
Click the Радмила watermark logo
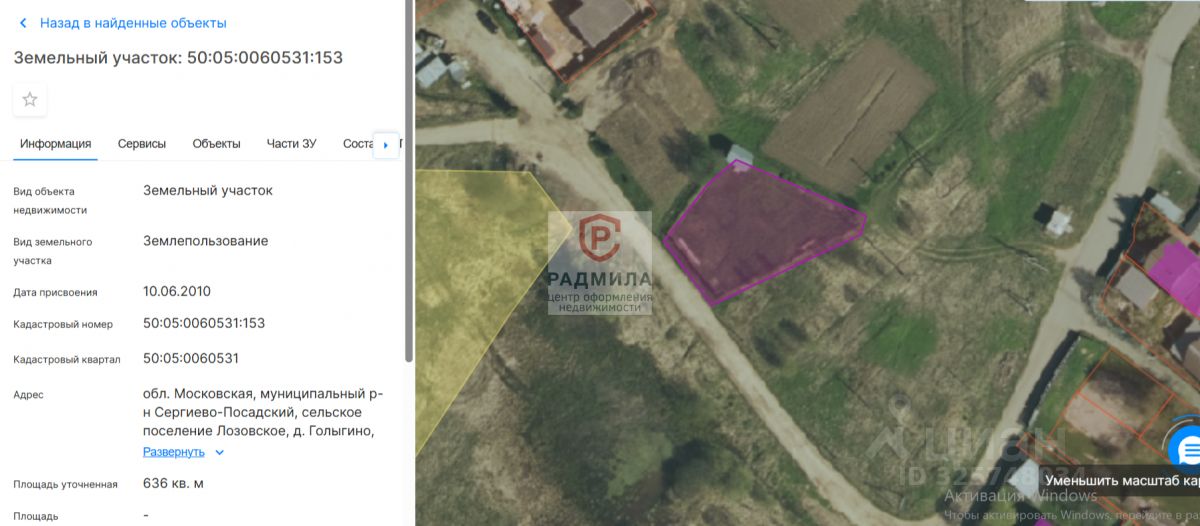pos(600,263)
